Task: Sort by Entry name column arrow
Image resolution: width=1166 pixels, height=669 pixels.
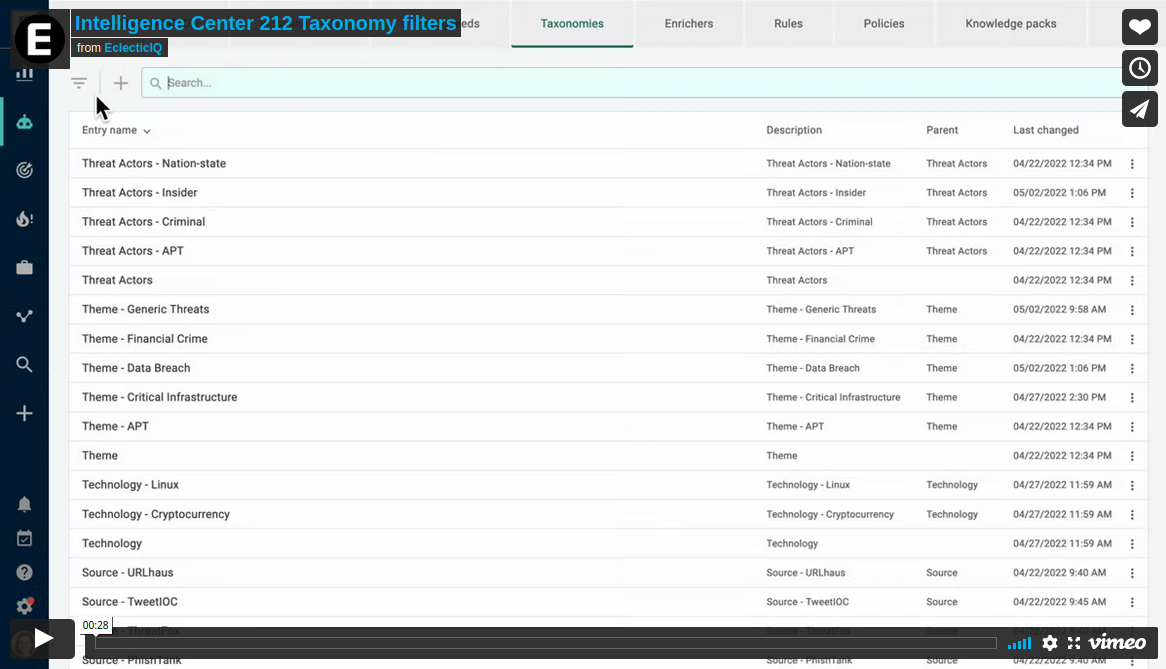Action: [x=147, y=131]
